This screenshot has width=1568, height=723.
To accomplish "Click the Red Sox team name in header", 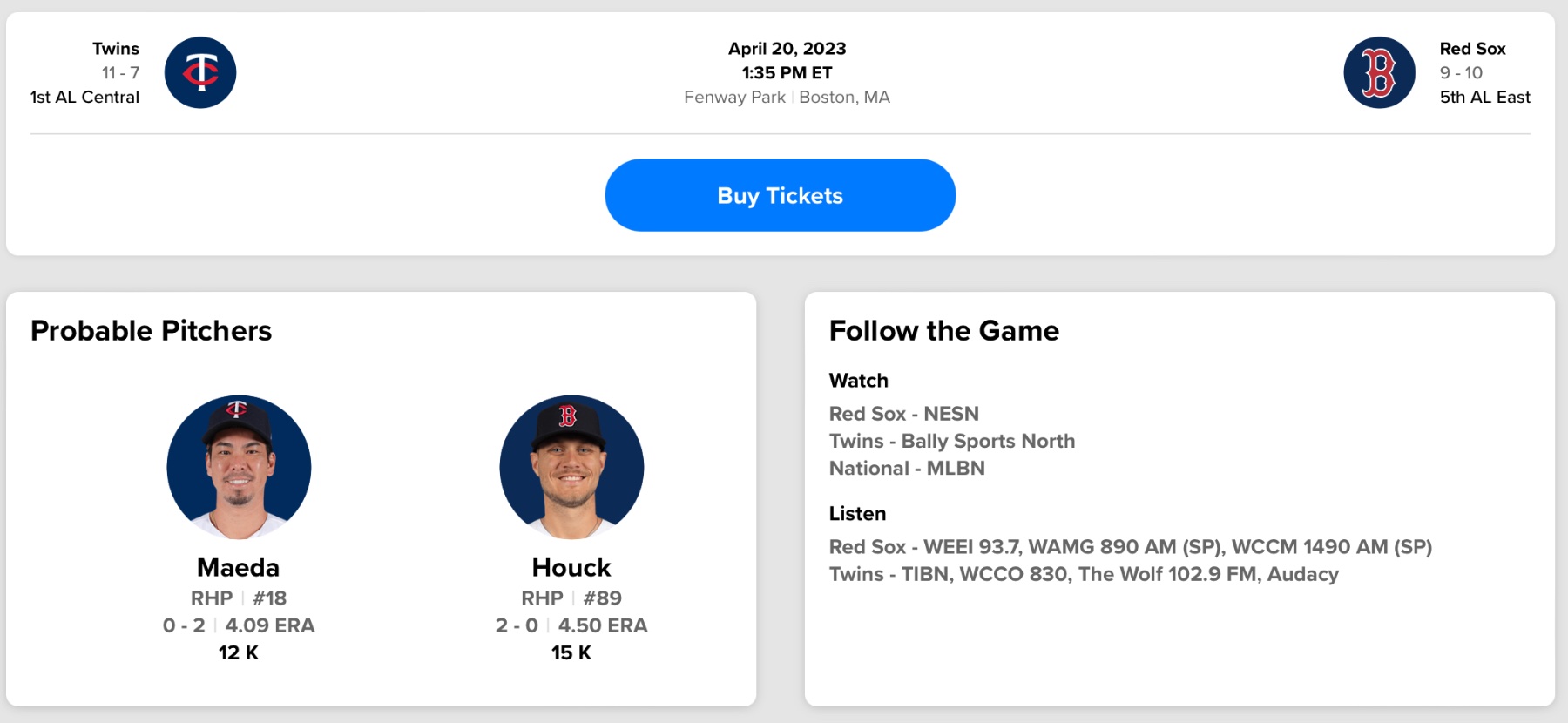I will 1472,49.
